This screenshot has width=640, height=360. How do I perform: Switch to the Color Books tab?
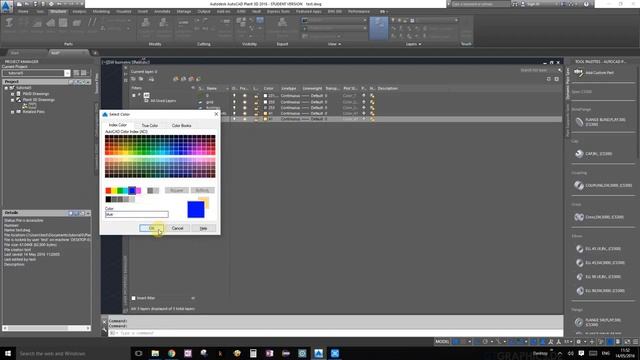click(181, 125)
